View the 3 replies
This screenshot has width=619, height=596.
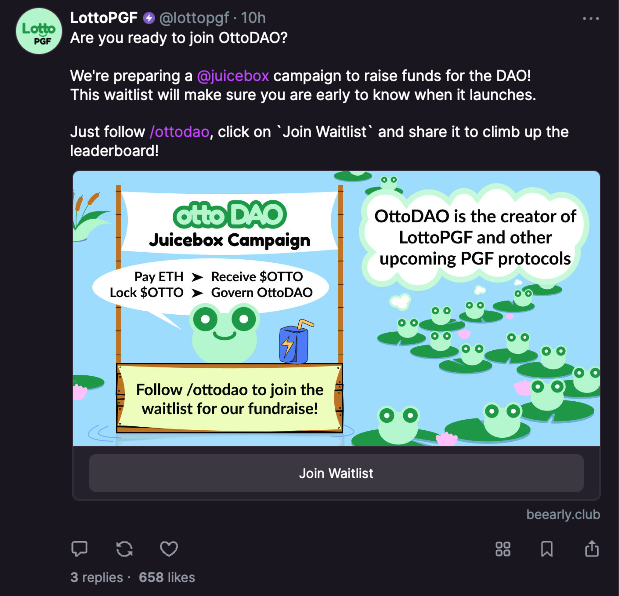coord(97,577)
